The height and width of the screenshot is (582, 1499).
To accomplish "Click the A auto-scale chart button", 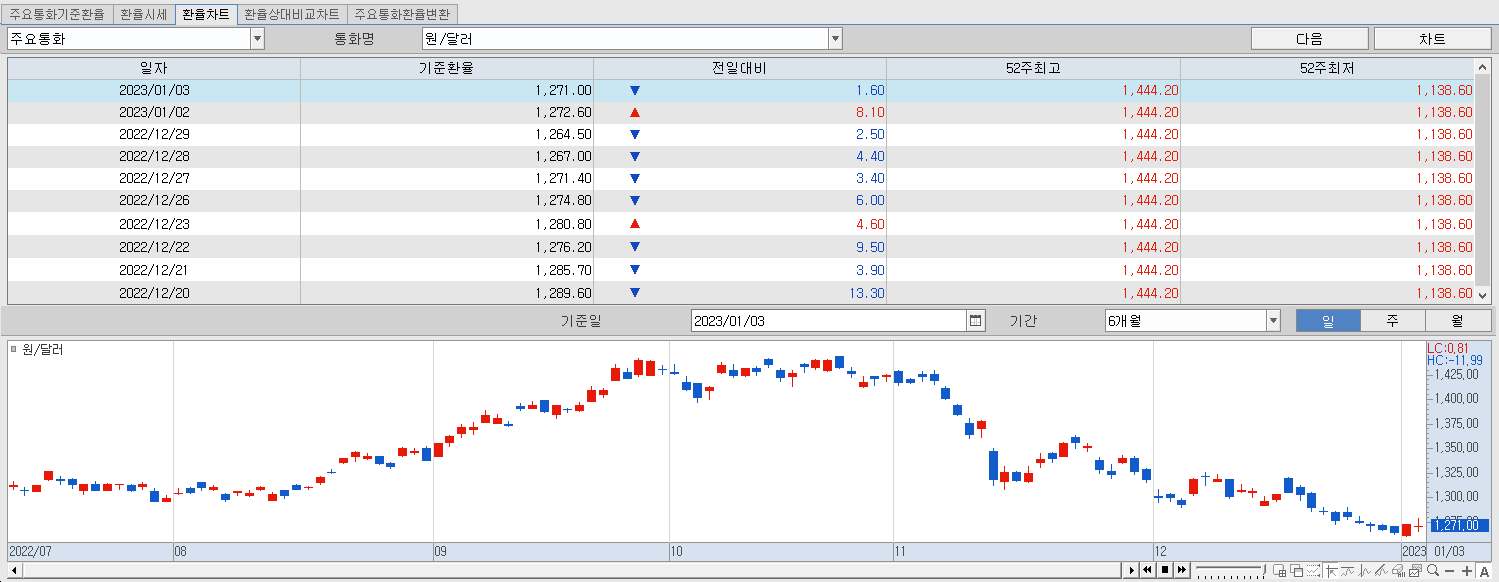I will [1484, 571].
